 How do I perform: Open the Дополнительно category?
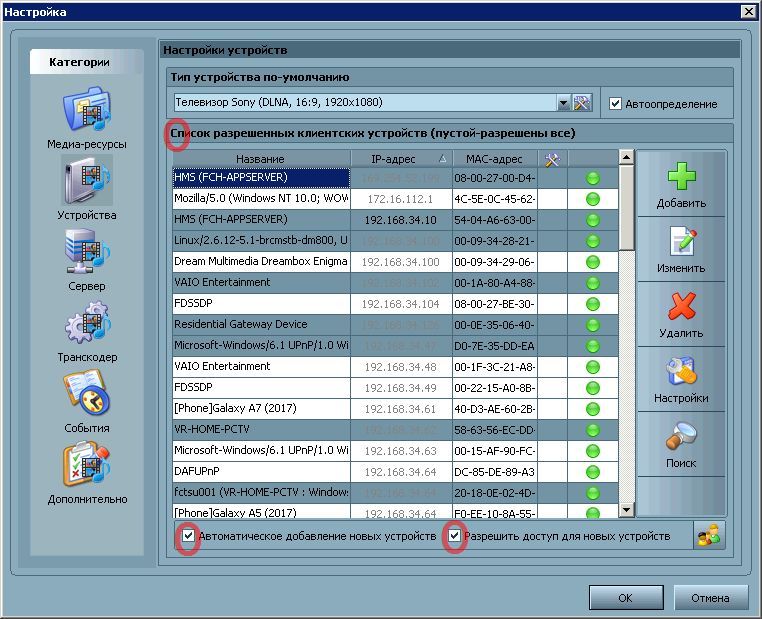pyautogui.click(x=86, y=472)
